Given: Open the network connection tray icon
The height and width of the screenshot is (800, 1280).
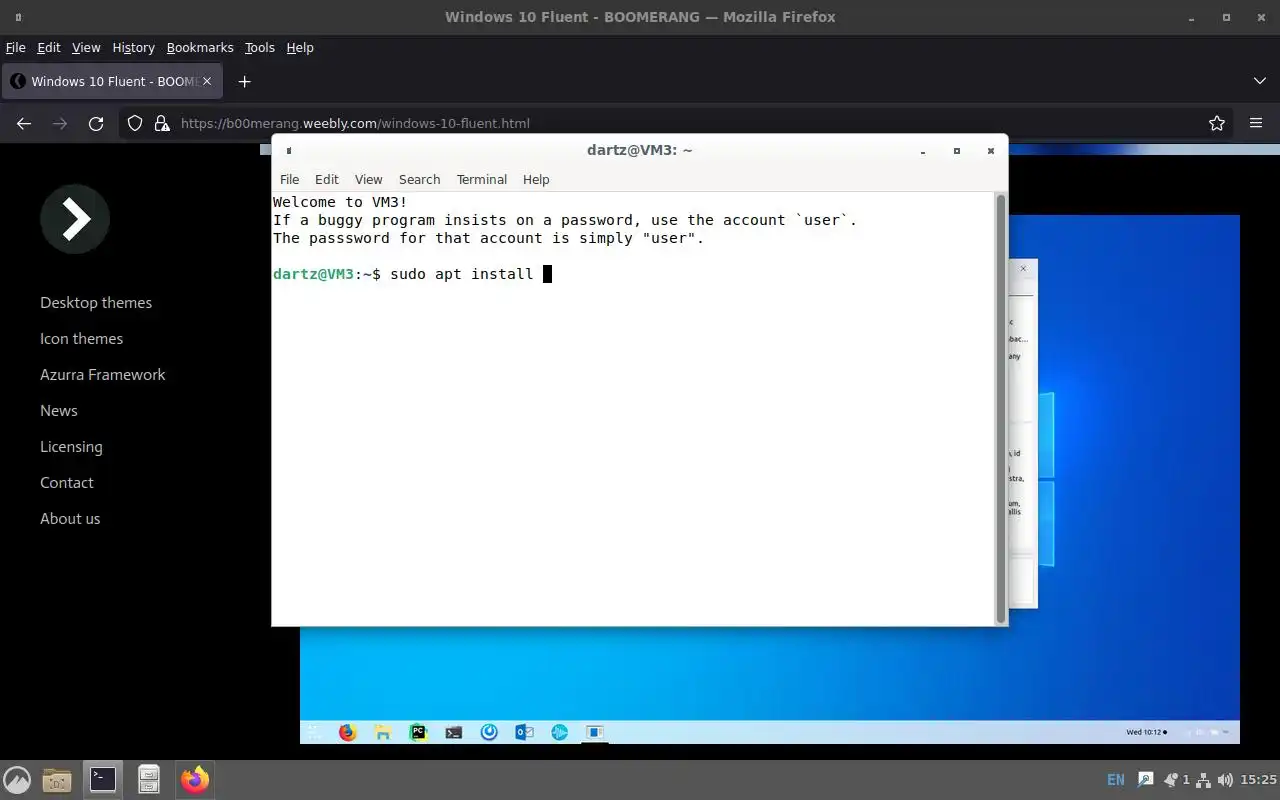Looking at the screenshot, I should tap(1204, 779).
